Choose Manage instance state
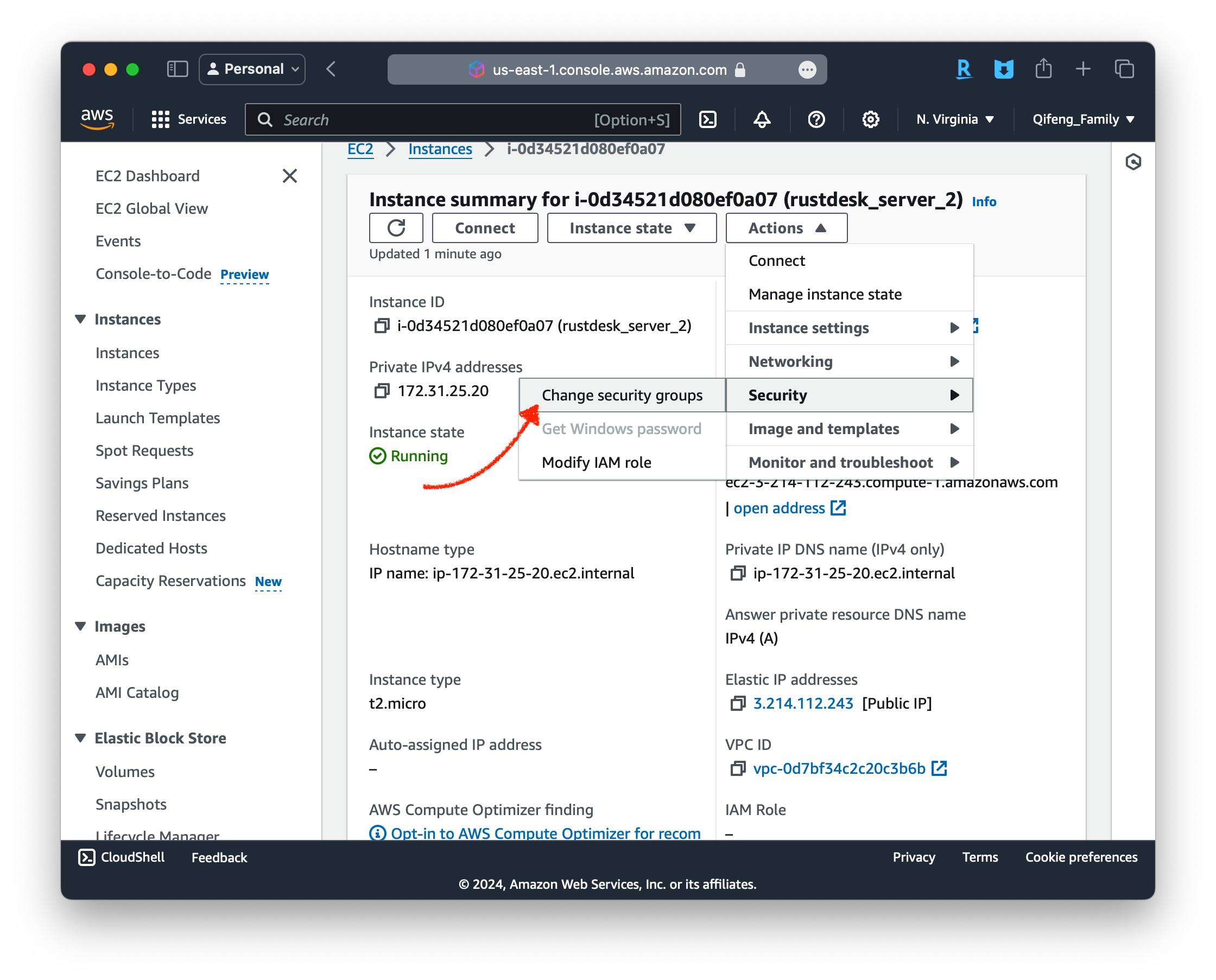The image size is (1216, 980). pyautogui.click(x=849, y=294)
